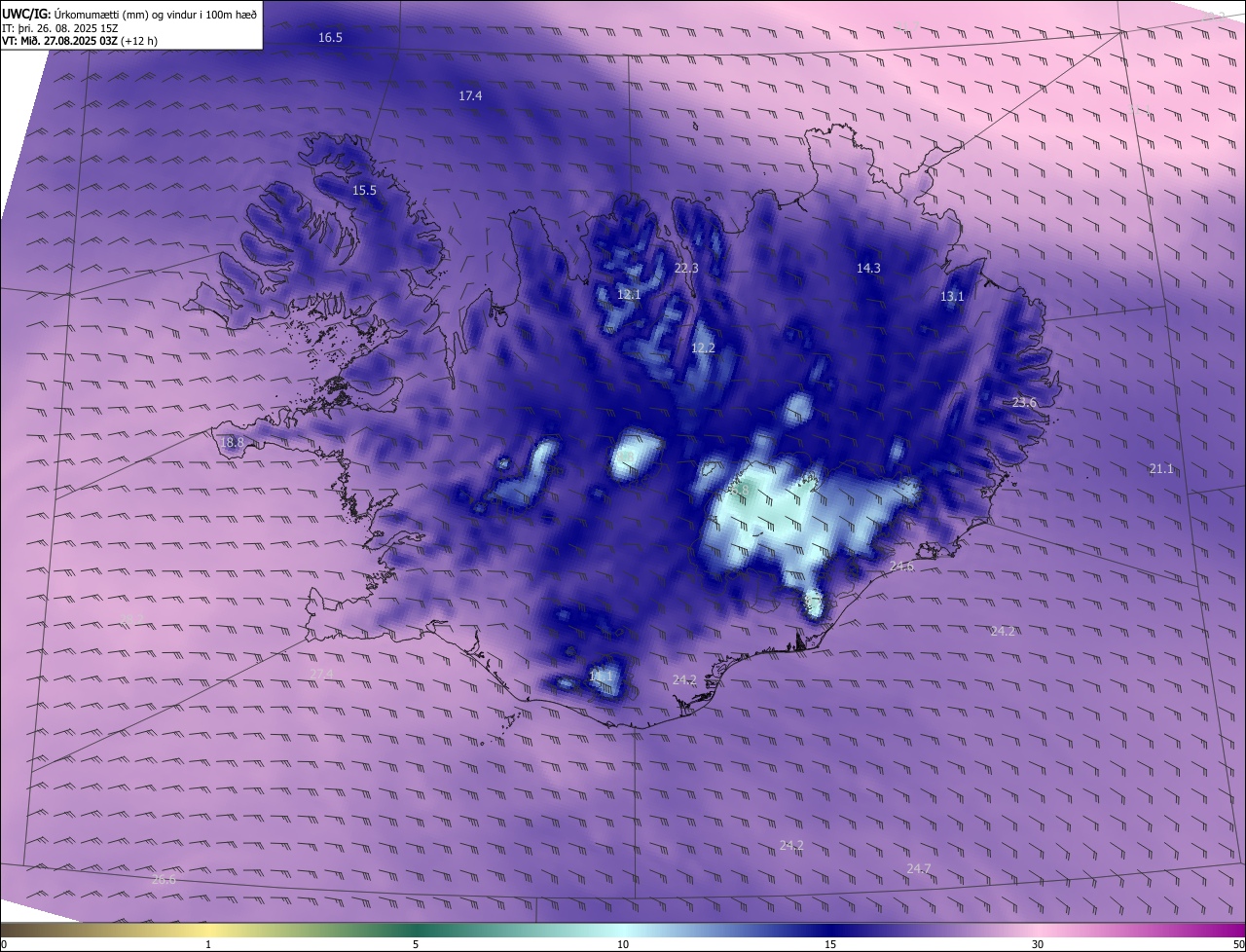This screenshot has width=1246, height=952.
Task: Click the precipitation color scale bar
Action: pyautogui.click(x=623, y=930)
